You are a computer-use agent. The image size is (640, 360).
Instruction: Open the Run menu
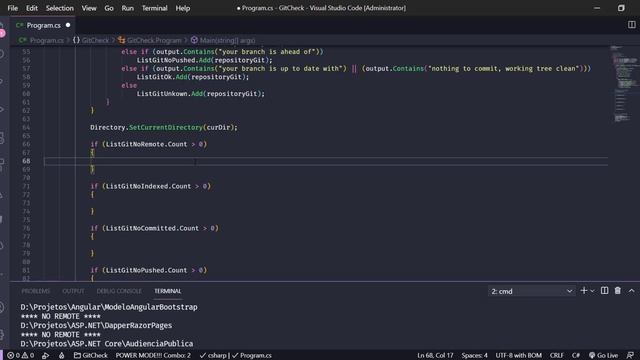click(128, 8)
